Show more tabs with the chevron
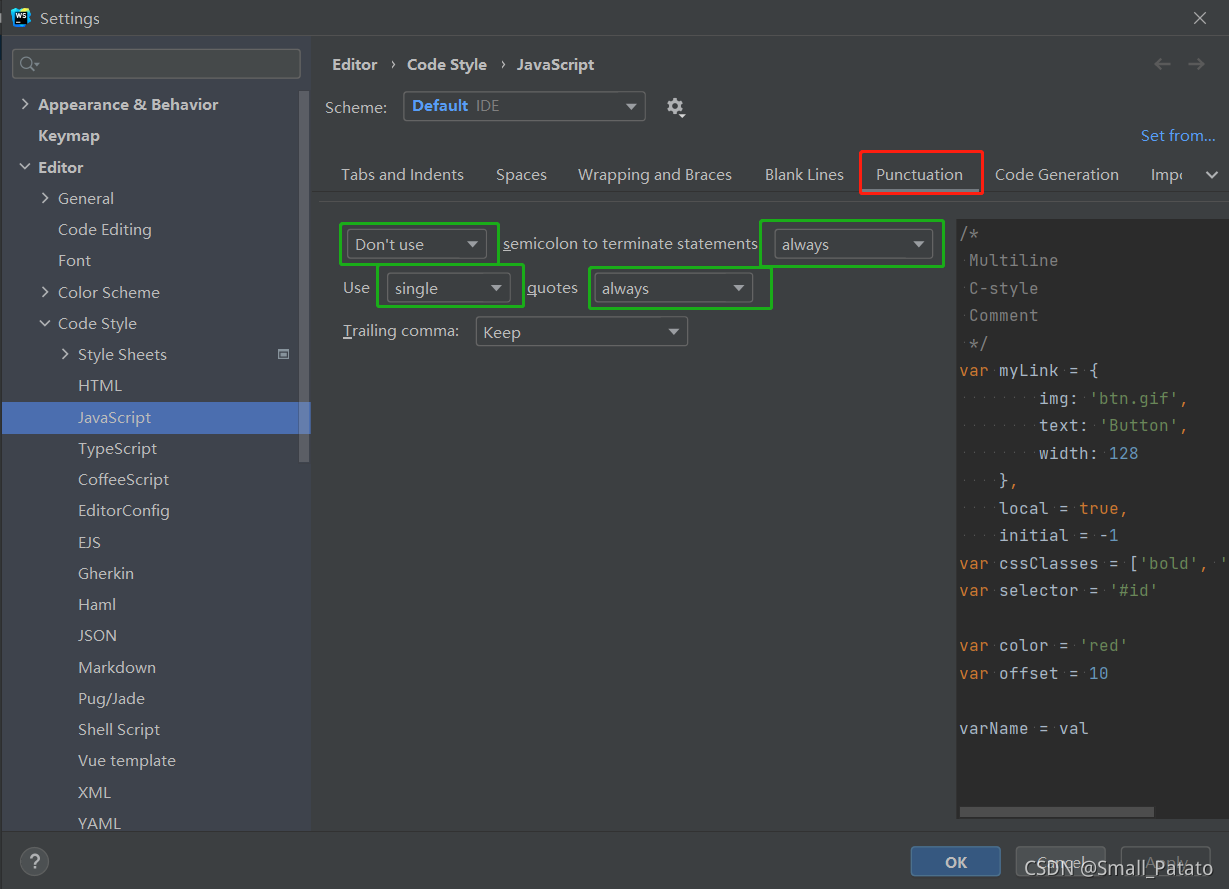The image size is (1229, 889). [x=1212, y=175]
